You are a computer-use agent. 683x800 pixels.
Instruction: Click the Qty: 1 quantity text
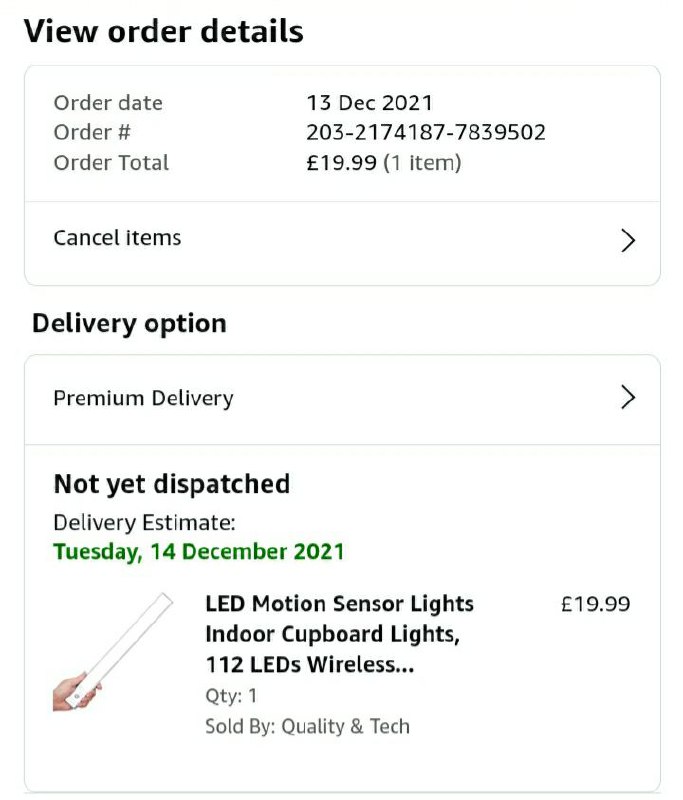pos(231,696)
